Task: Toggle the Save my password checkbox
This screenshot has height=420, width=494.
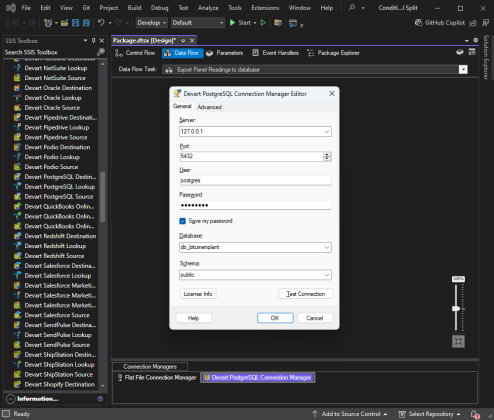Action: pyautogui.click(x=182, y=221)
